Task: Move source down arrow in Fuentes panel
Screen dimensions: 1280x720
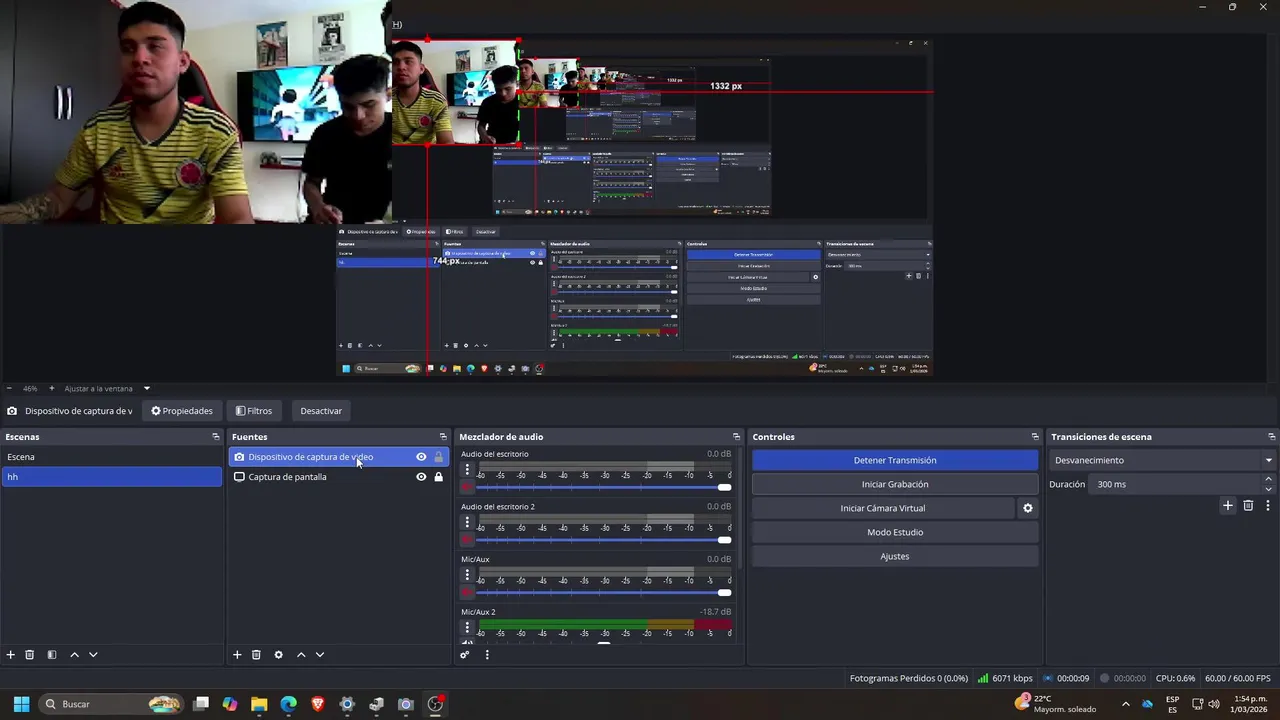Action: (320, 655)
